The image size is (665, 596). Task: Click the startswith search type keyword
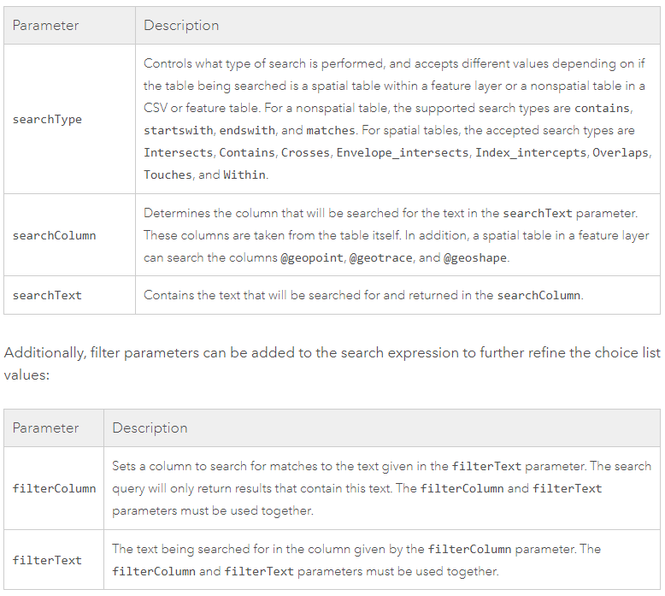(176, 131)
